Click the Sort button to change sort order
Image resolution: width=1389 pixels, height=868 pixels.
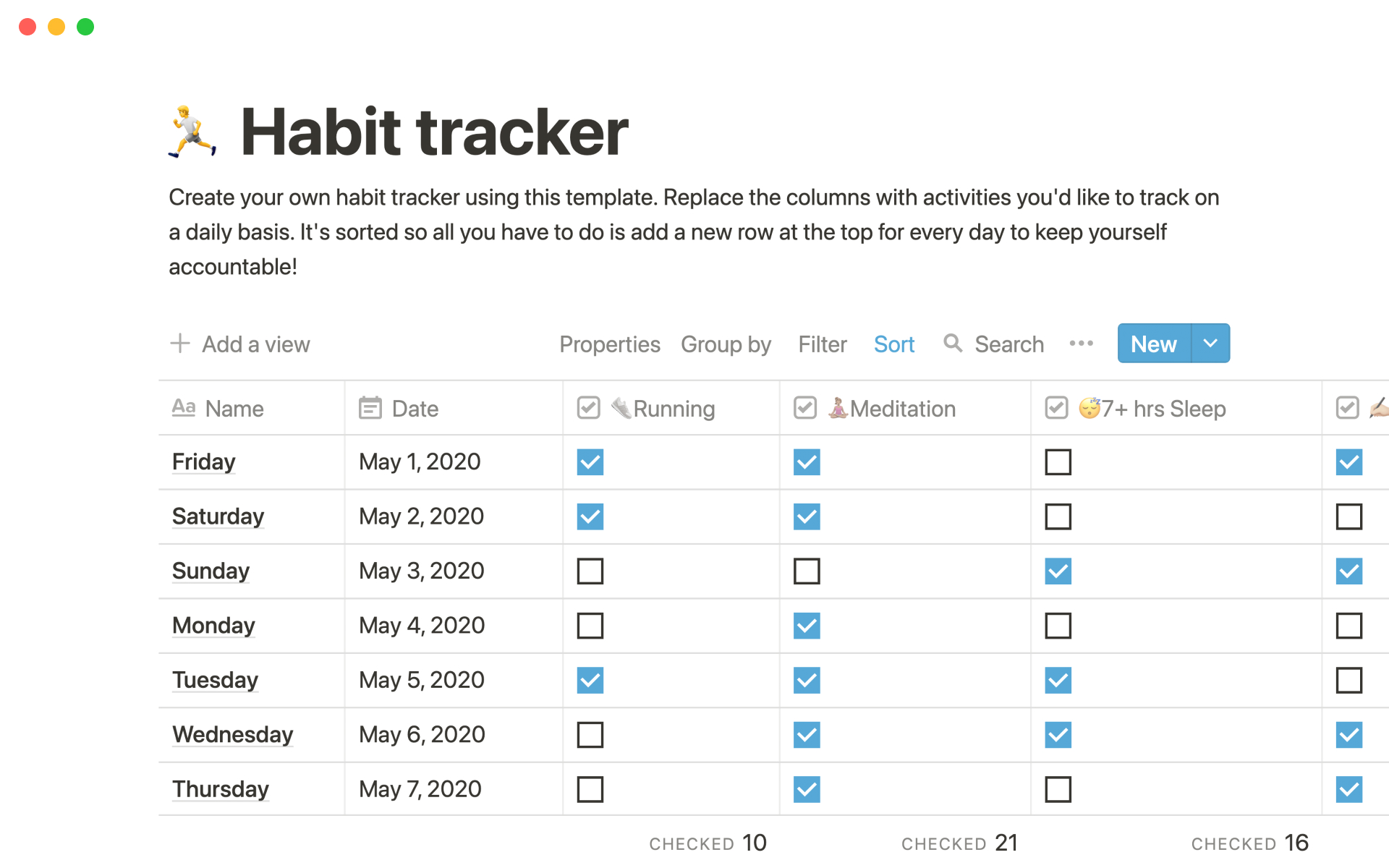[892, 343]
